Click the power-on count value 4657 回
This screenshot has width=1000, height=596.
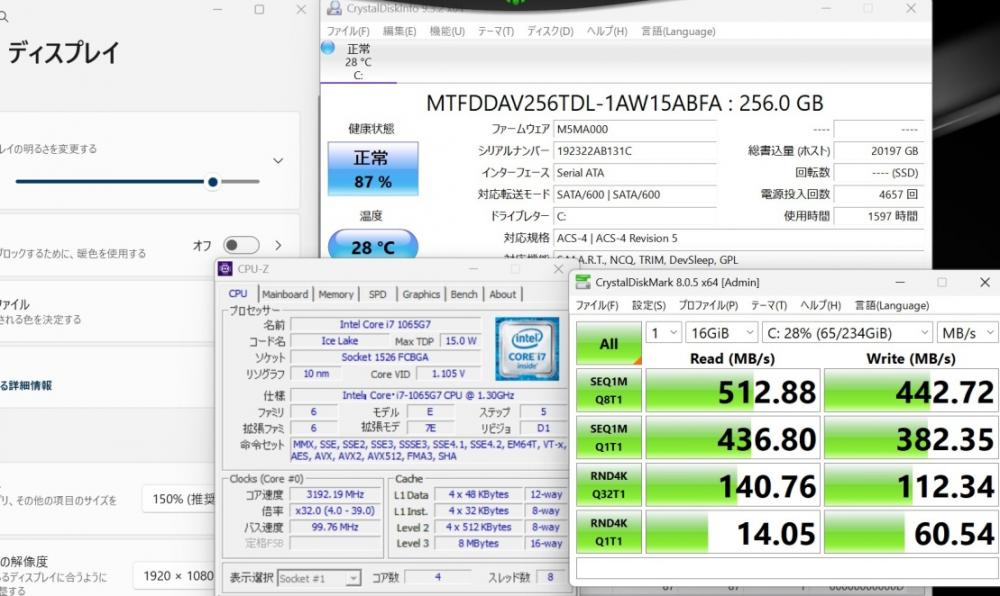pos(878,194)
